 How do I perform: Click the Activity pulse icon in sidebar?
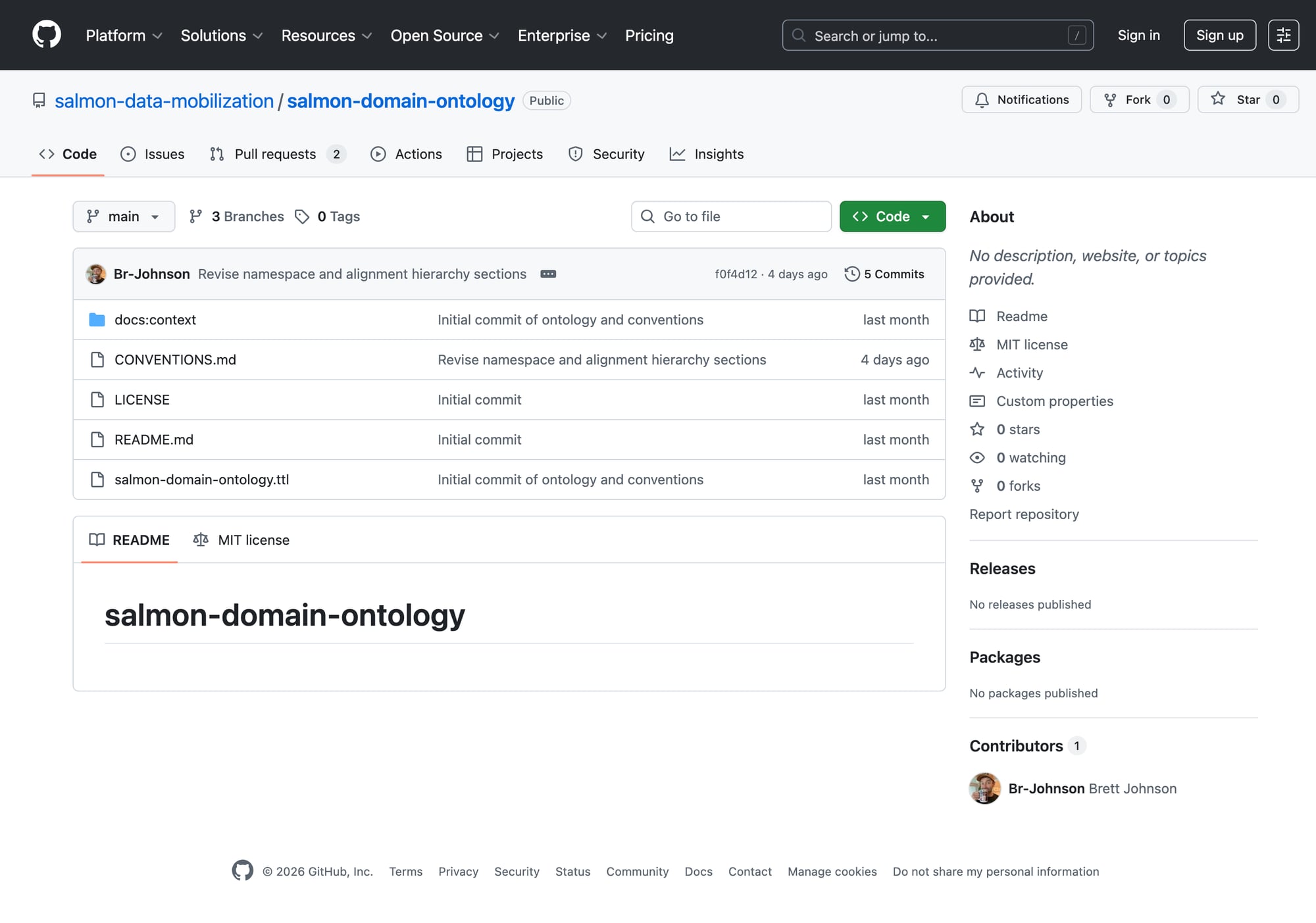(x=977, y=372)
